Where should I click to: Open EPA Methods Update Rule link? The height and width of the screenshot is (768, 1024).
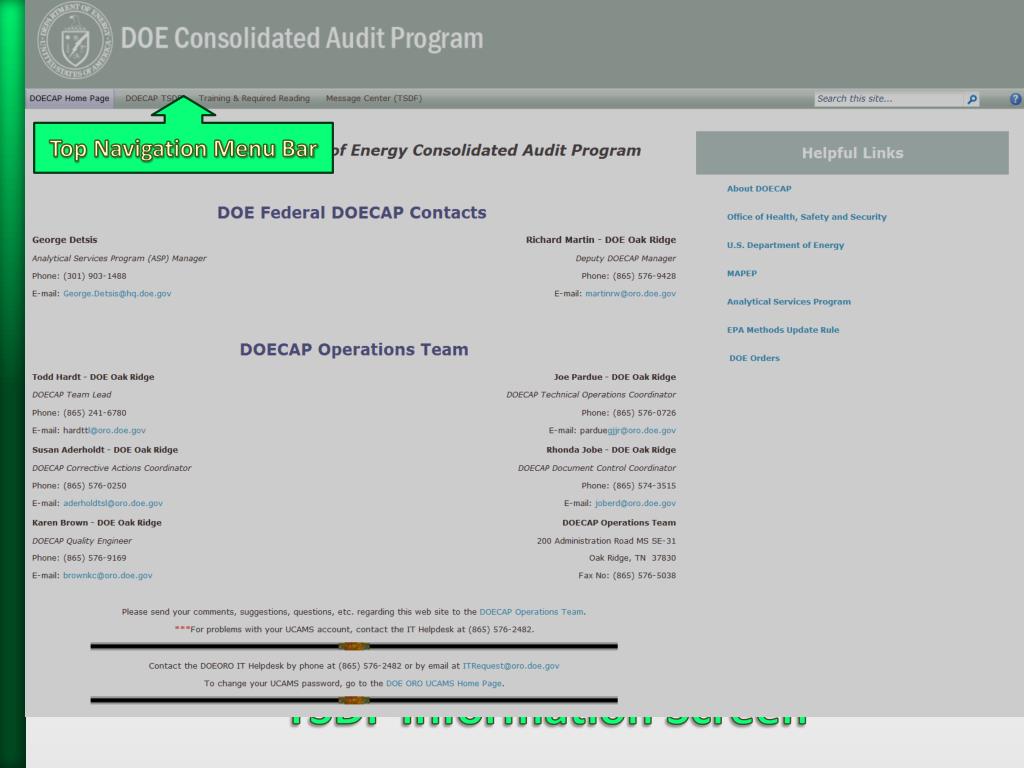coord(783,330)
